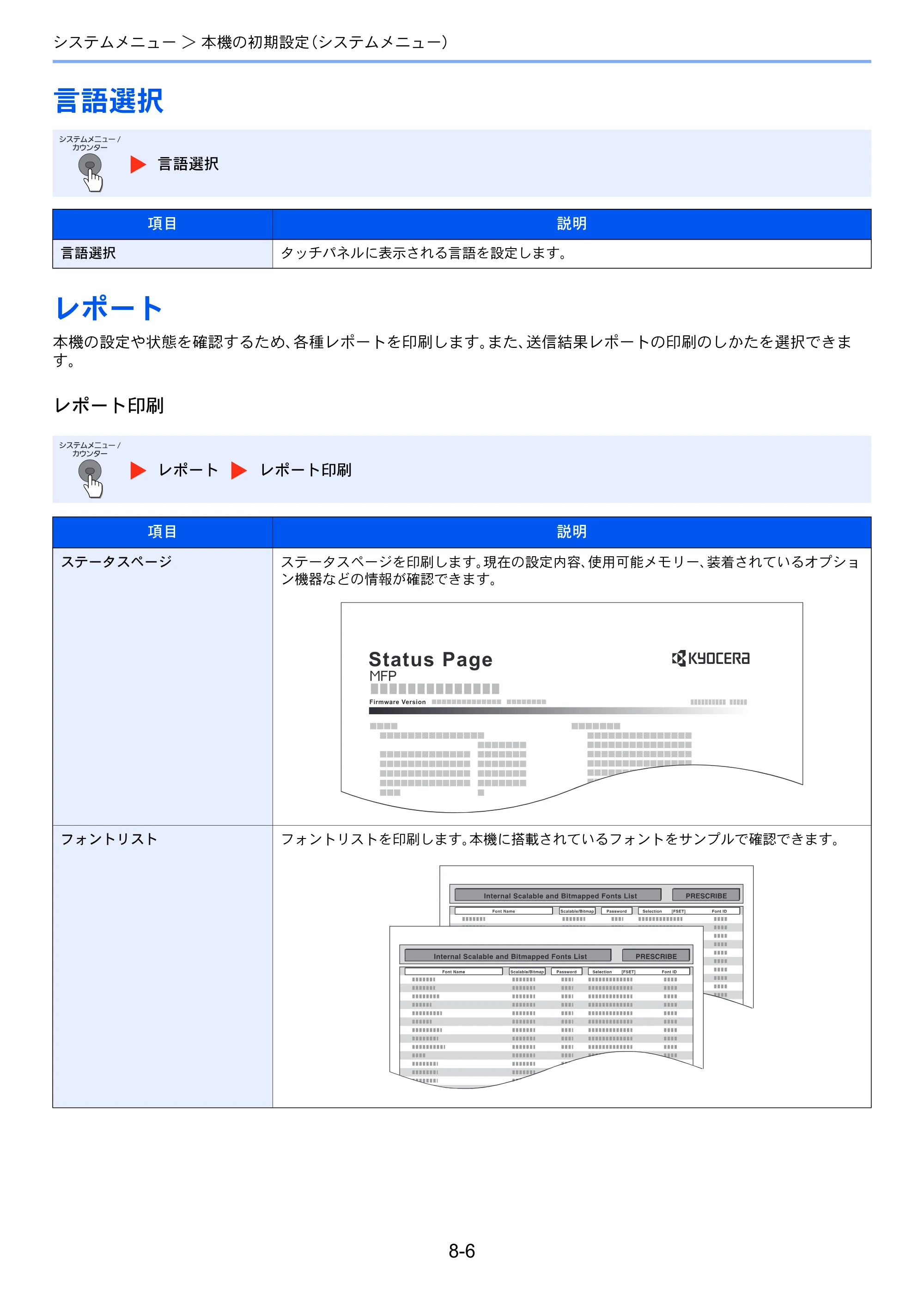Click the 言語選択 table row cell

(162, 253)
